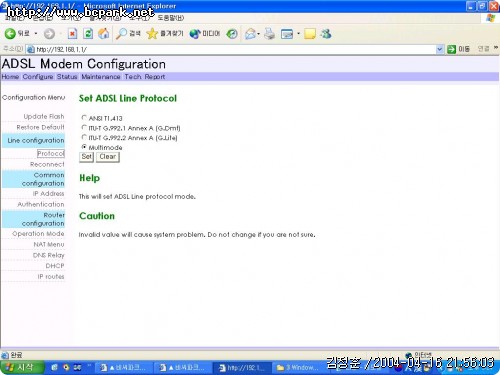The height and width of the screenshot is (375, 500).
Task: Stop page loading with red X icon
Action: click(x=72, y=34)
